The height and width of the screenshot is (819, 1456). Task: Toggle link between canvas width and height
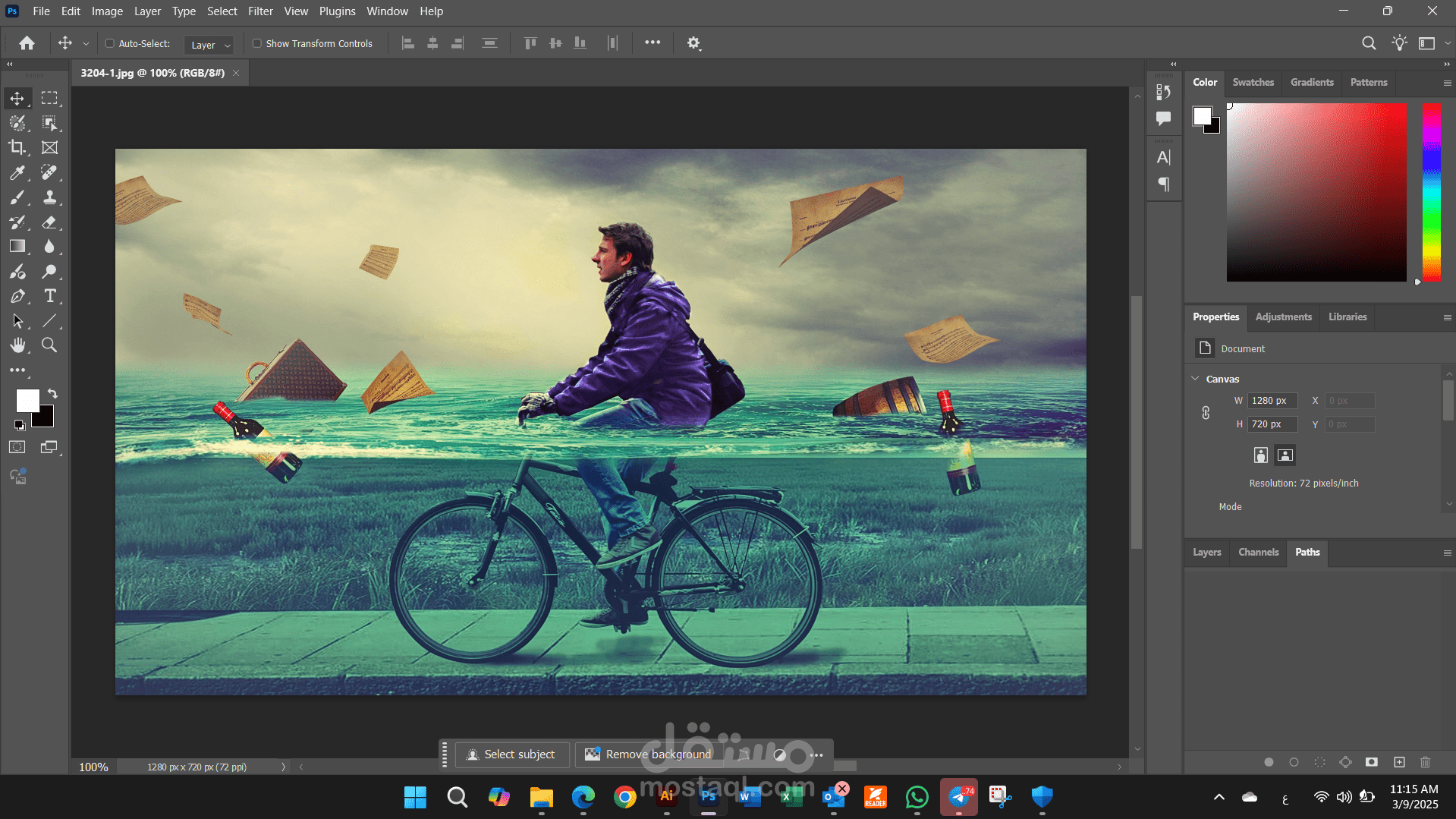click(1206, 412)
